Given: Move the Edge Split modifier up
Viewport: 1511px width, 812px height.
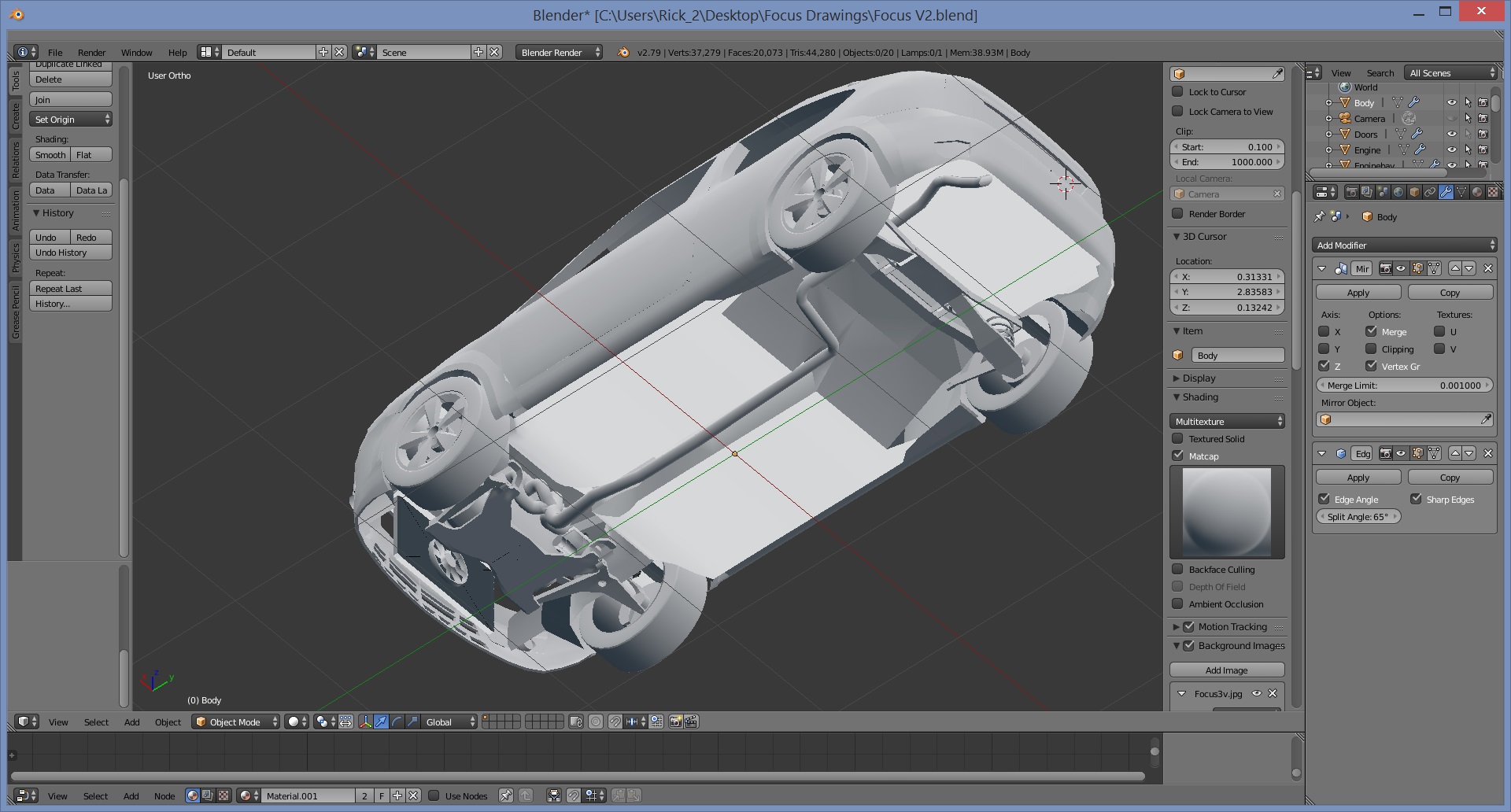Looking at the screenshot, I should coord(1455,453).
